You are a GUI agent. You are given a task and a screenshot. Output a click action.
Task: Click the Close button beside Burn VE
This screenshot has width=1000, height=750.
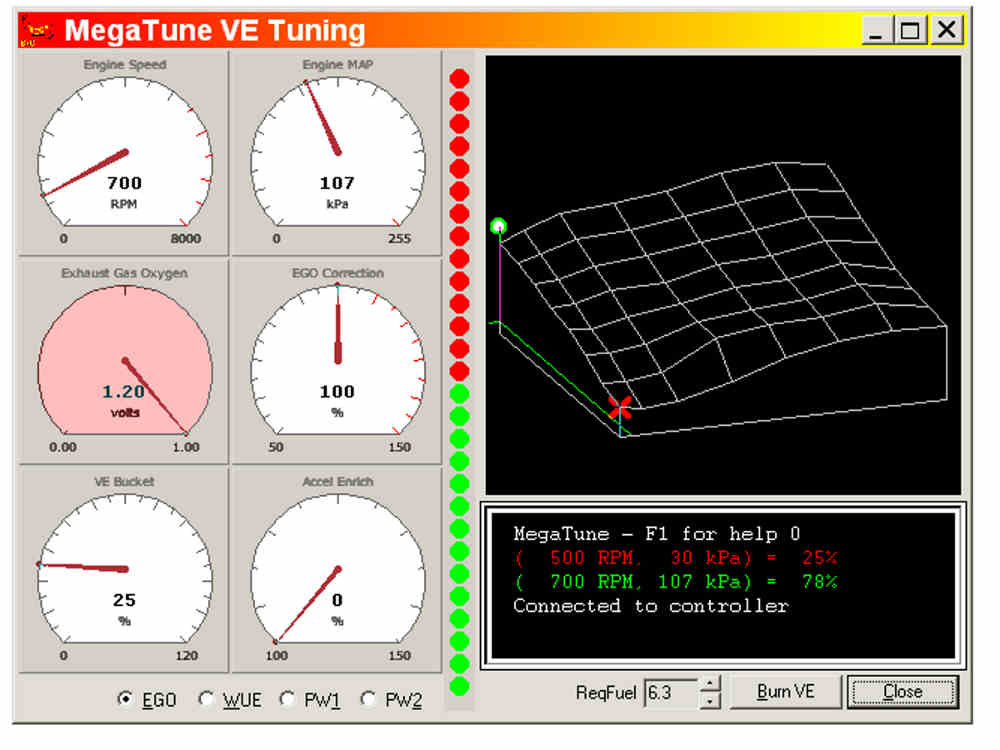click(902, 692)
